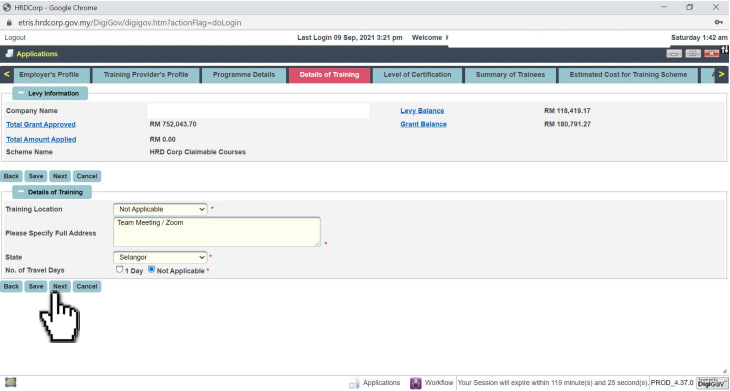Click upper Cancel button below Levy Information
The height and width of the screenshot is (391, 730).
(x=87, y=176)
